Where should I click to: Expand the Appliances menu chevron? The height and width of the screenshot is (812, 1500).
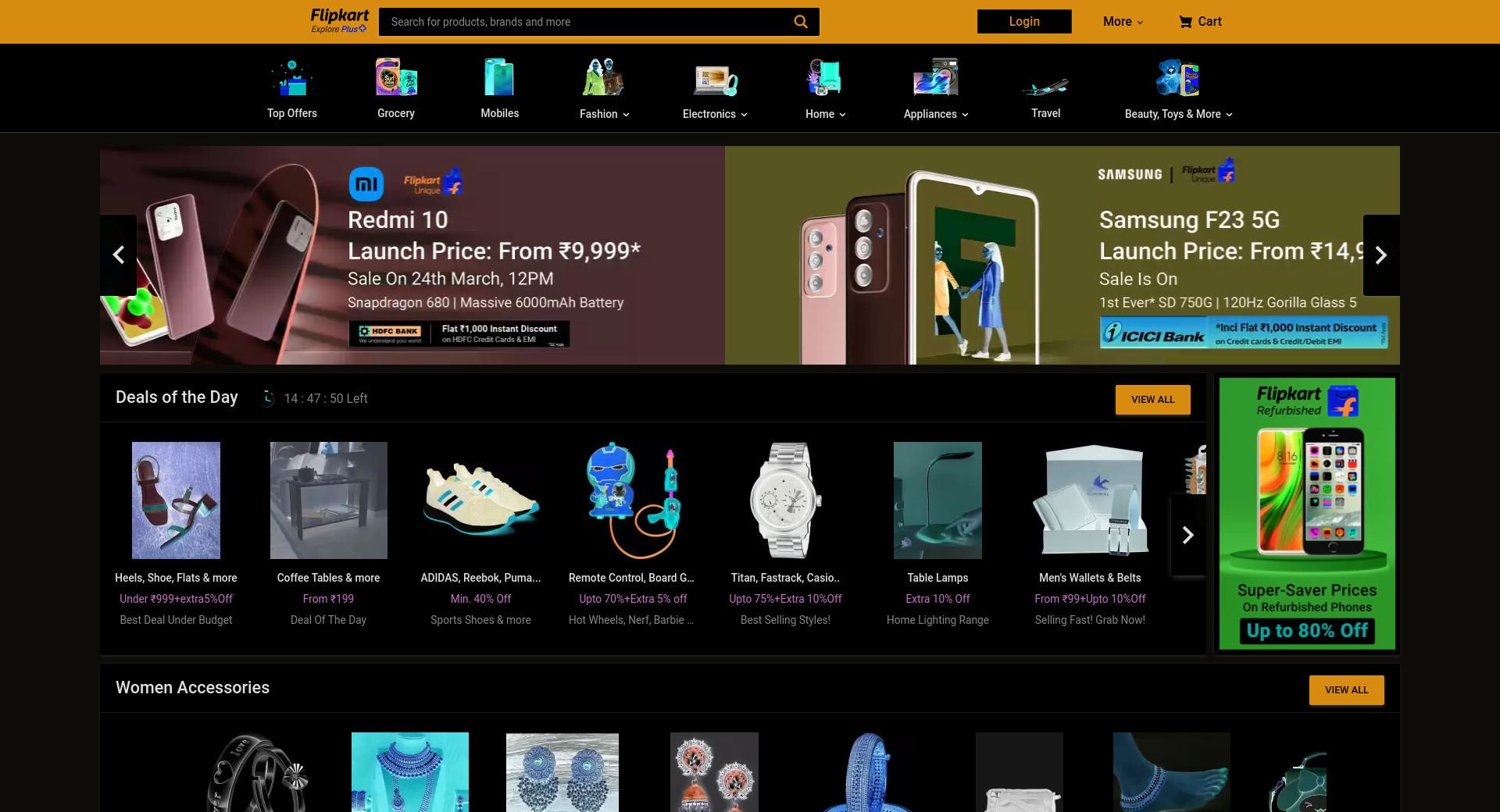click(965, 115)
